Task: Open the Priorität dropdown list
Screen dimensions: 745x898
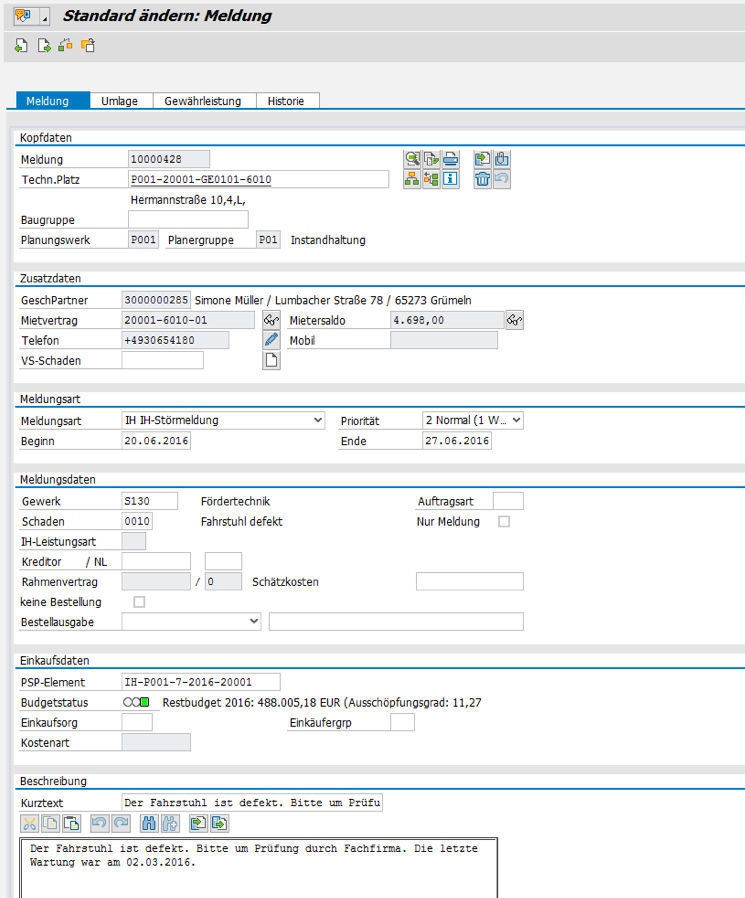Action: pyautogui.click(x=516, y=421)
